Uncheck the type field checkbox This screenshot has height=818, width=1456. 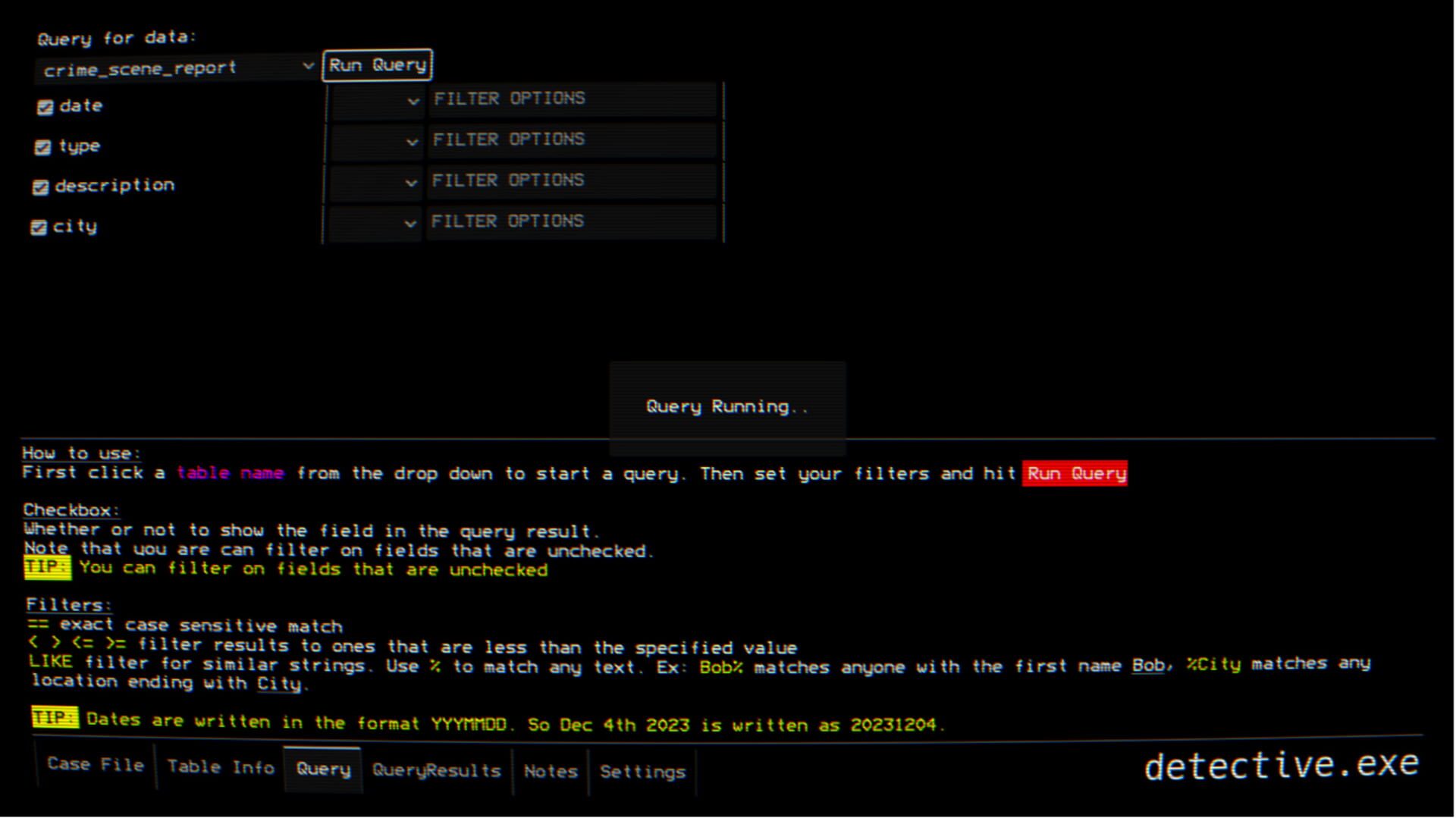coord(42,147)
